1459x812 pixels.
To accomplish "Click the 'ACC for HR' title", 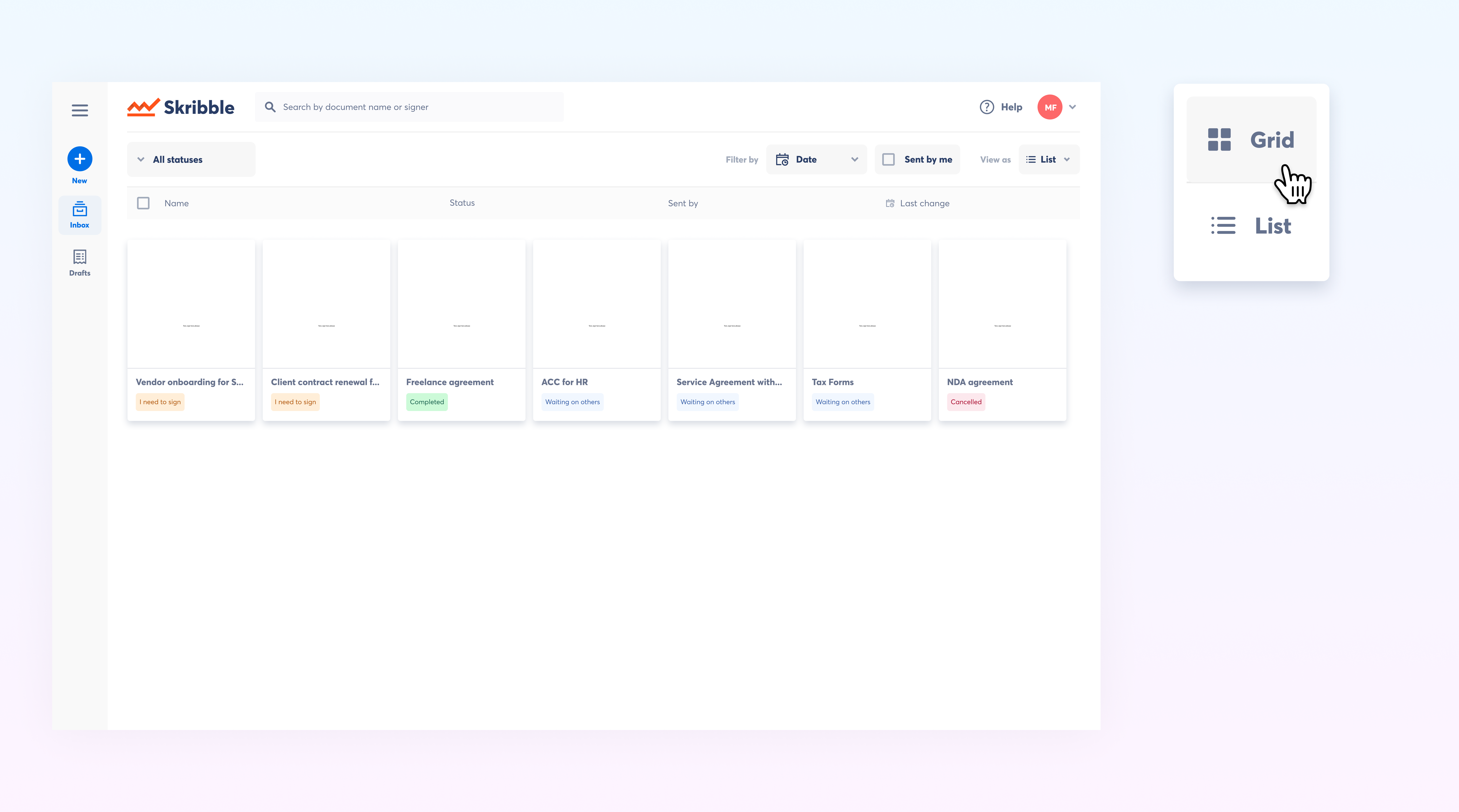I will pyautogui.click(x=565, y=382).
